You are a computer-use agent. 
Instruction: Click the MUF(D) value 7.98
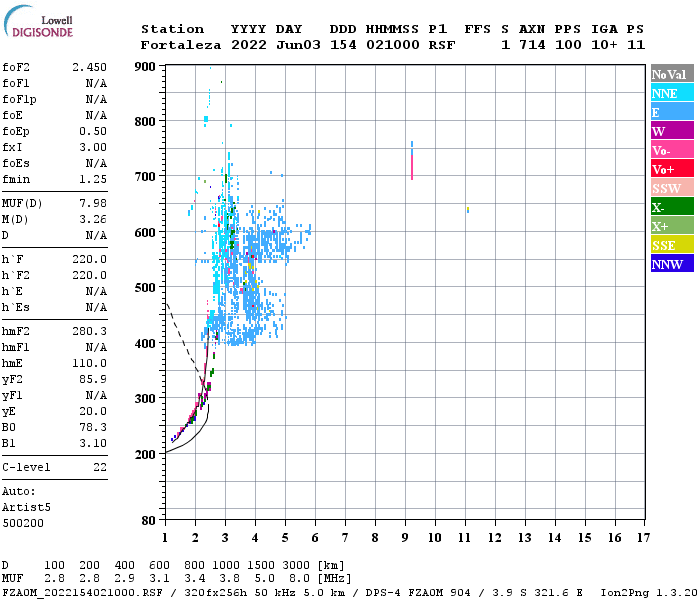(x=93, y=203)
